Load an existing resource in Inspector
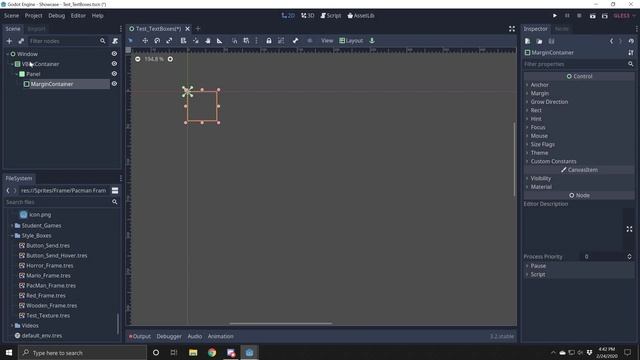 pos(539,41)
